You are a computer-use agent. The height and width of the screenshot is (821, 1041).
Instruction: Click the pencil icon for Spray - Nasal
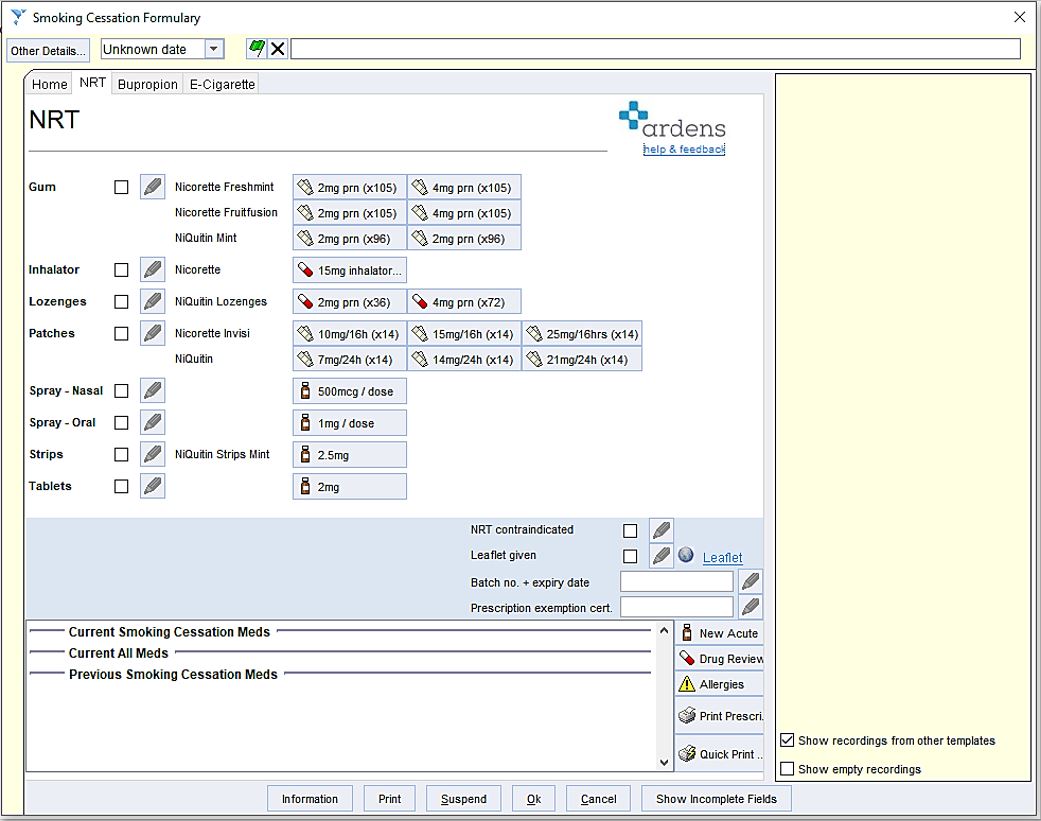153,391
